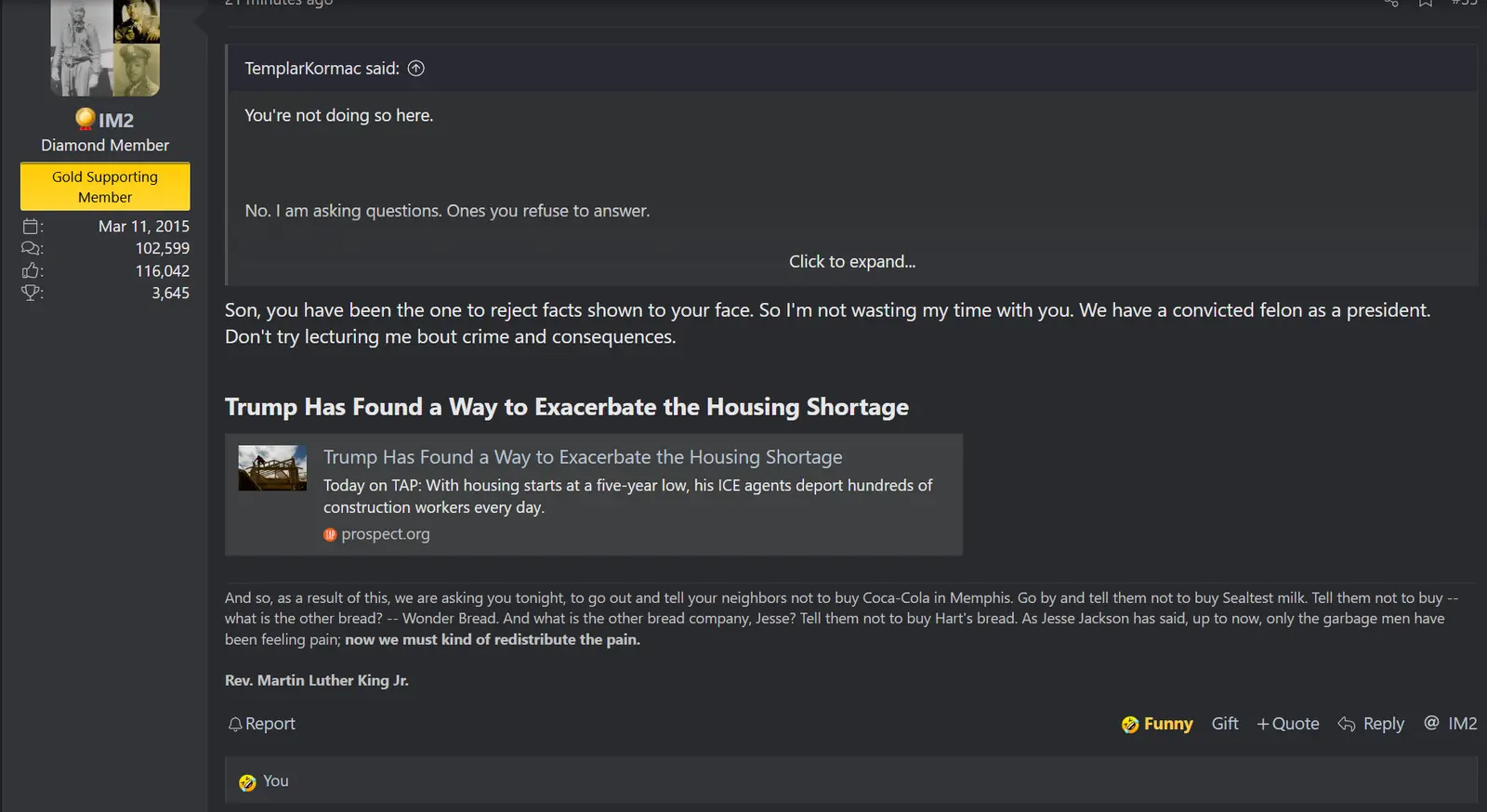This screenshot has height=812, width=1487.
Task: Expand the quoted post with Click to expand
Action: (x=852, y=262)
